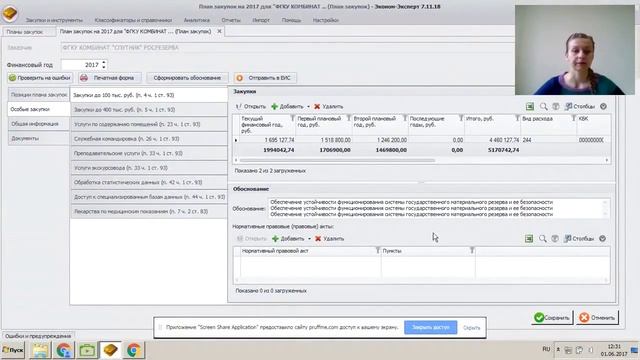Click the Финансовый год input field
This screenshot has width=640, height=360.
pos(81,64)
